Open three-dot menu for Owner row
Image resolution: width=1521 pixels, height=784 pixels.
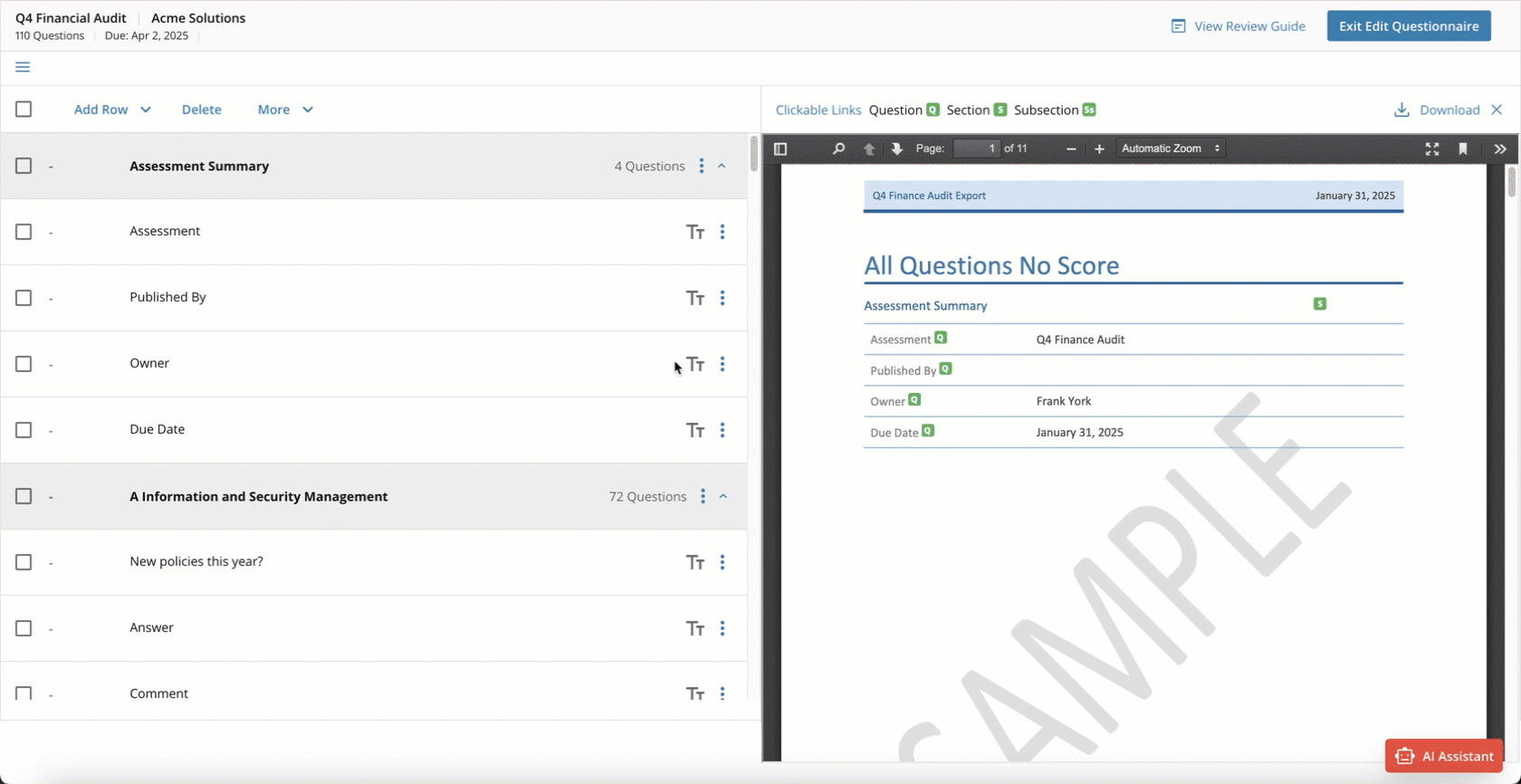pos(722,364)
